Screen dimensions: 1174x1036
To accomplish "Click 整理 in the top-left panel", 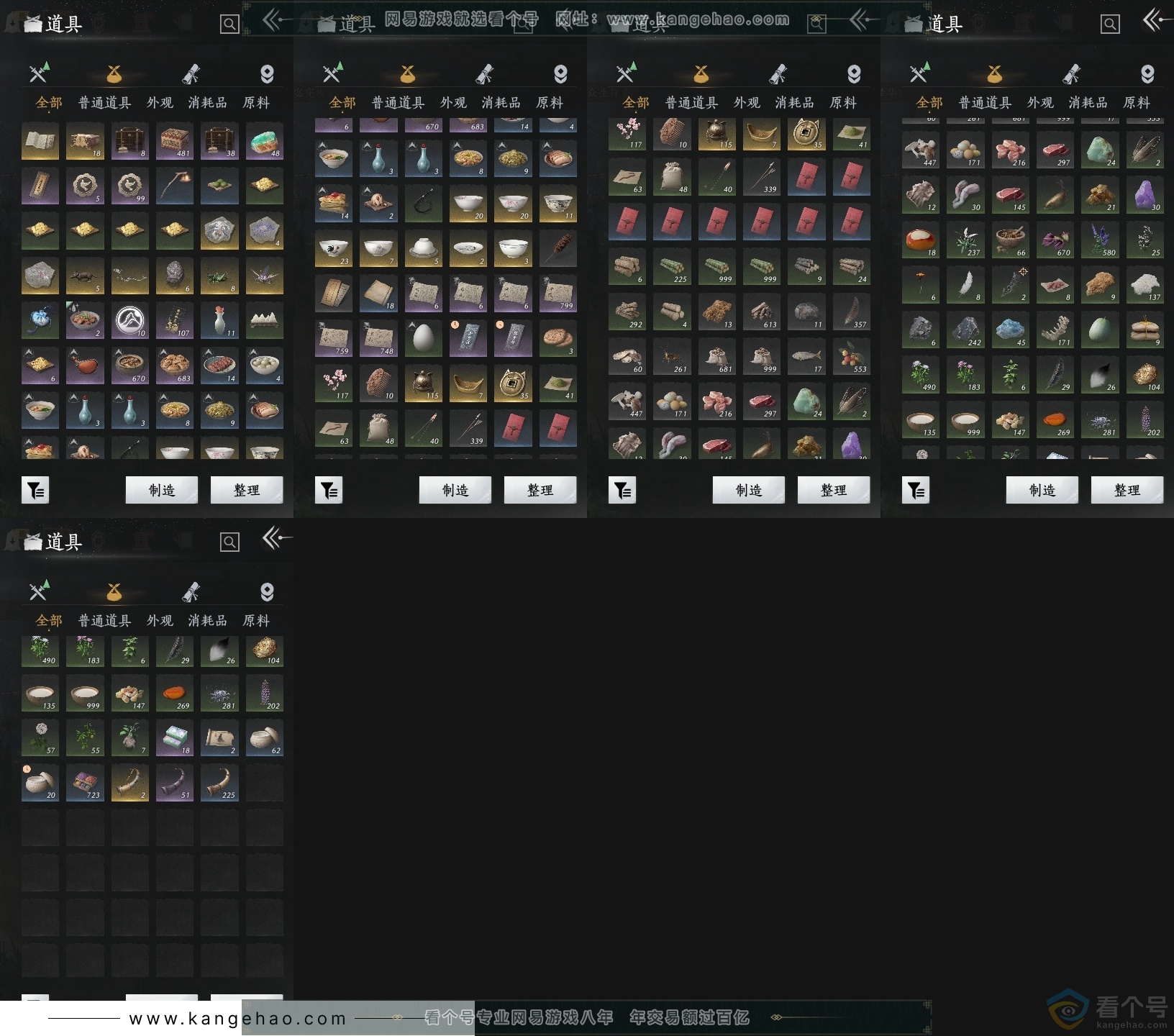I will pos(247,490).
